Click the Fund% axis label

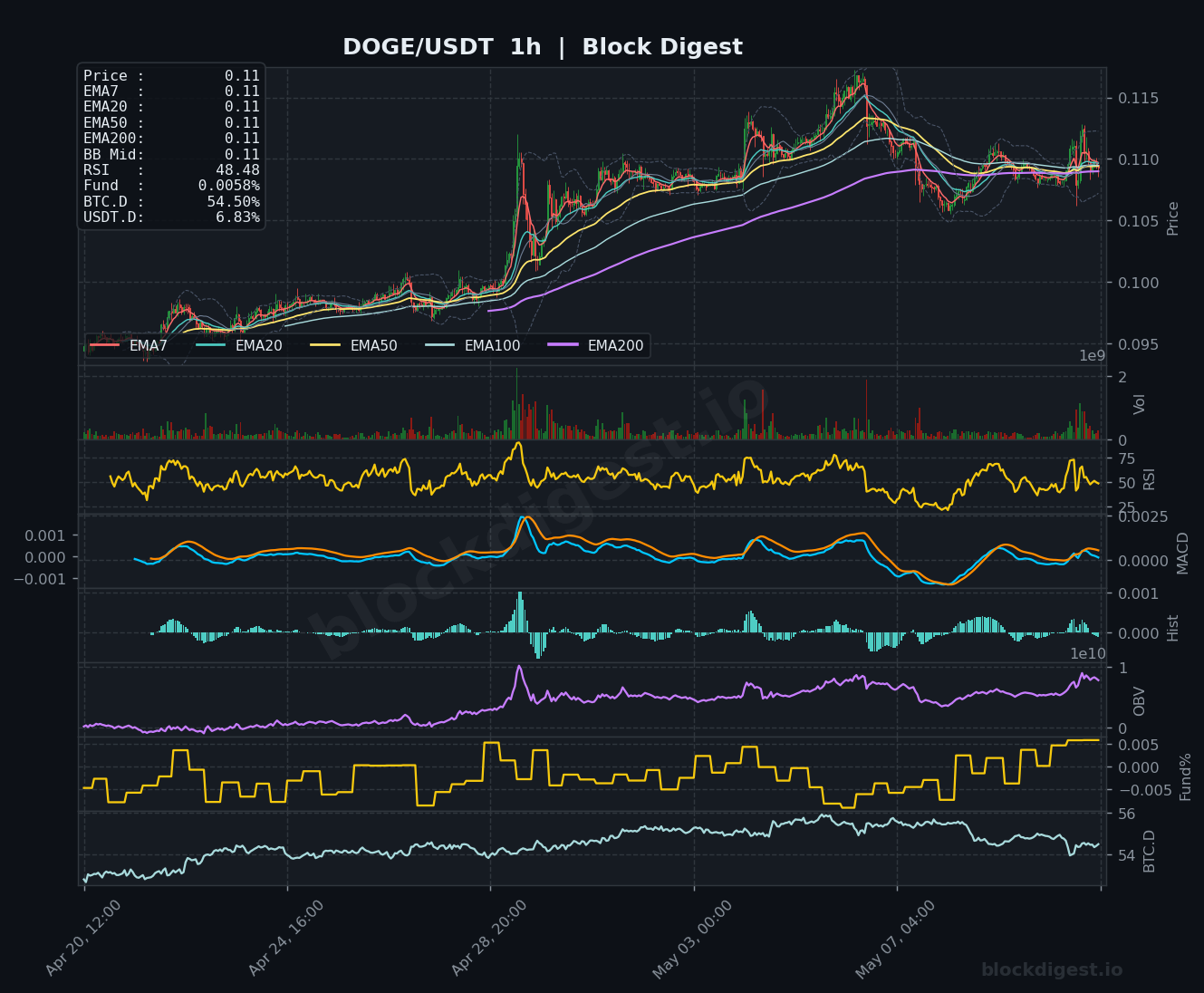coord(1185,776)
